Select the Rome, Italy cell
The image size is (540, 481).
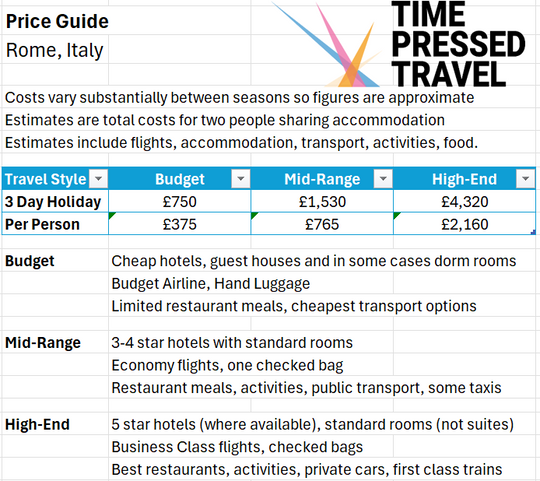point(54,50)
